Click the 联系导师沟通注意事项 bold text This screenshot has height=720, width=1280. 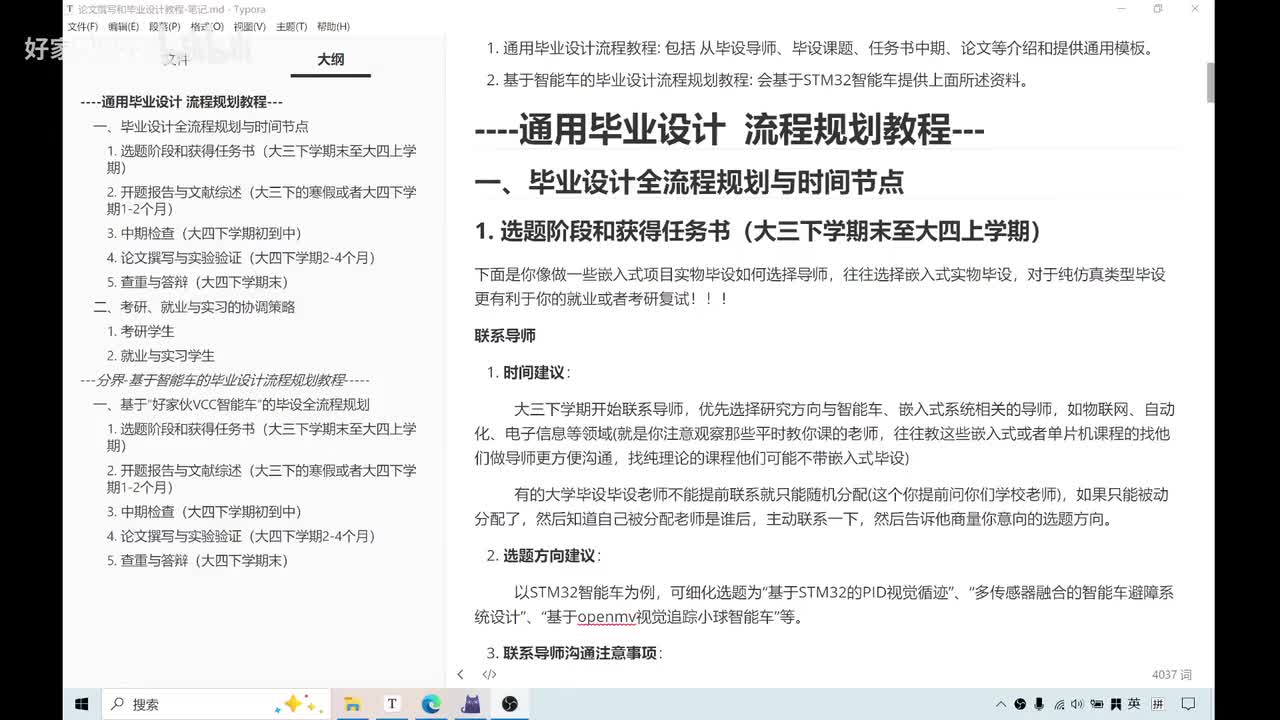point(580,653)
